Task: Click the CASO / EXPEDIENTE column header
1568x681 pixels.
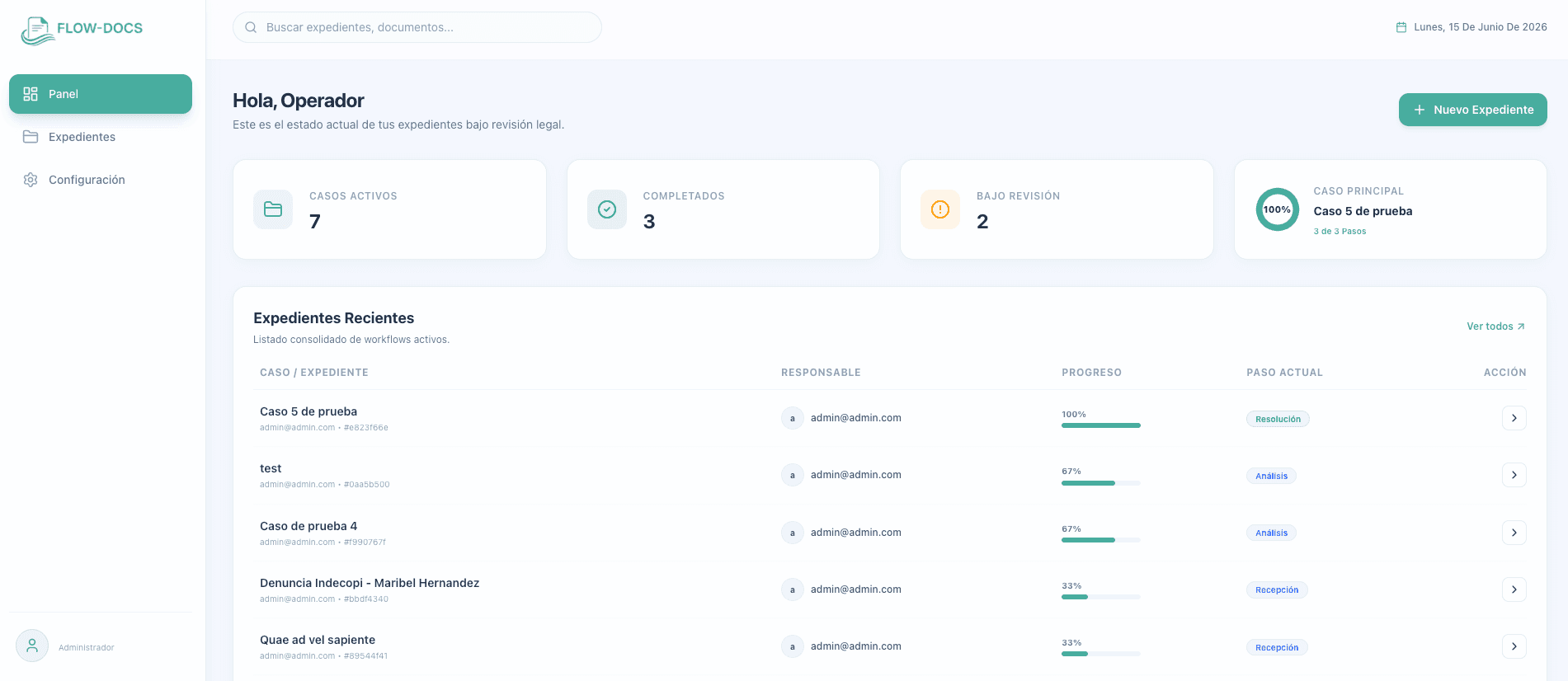Action: coord(314,373)
